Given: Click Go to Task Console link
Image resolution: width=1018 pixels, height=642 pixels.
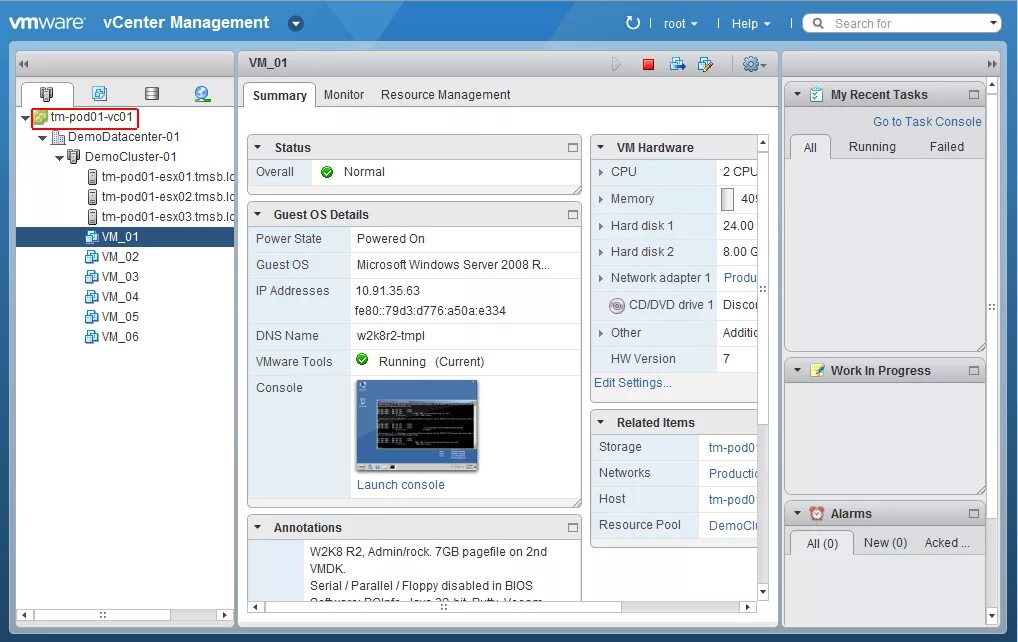Looking at the screenshot, I should (927, 121).
